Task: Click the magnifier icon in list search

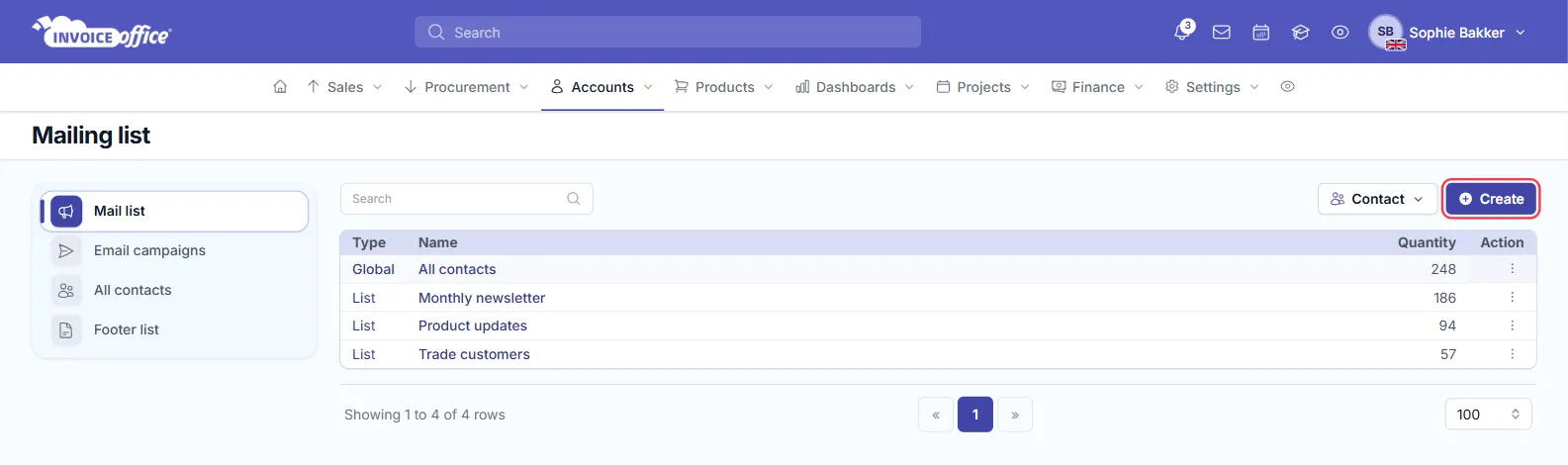Action: point(573,199)
